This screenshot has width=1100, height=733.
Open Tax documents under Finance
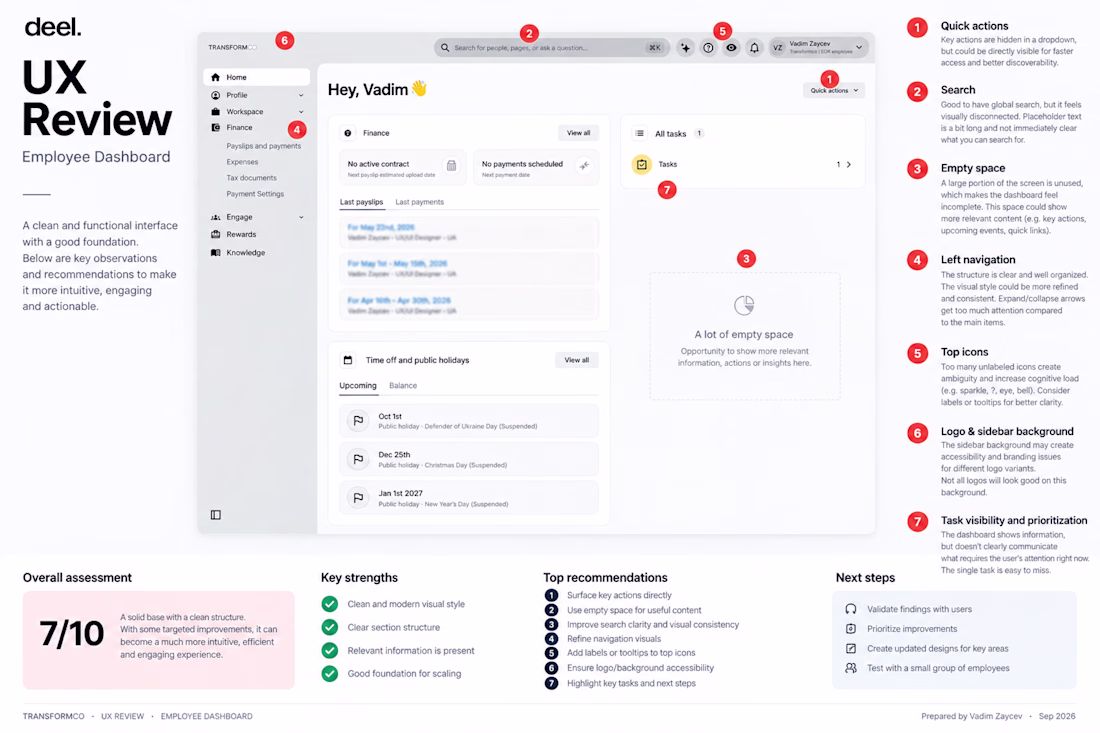(251, 178)
